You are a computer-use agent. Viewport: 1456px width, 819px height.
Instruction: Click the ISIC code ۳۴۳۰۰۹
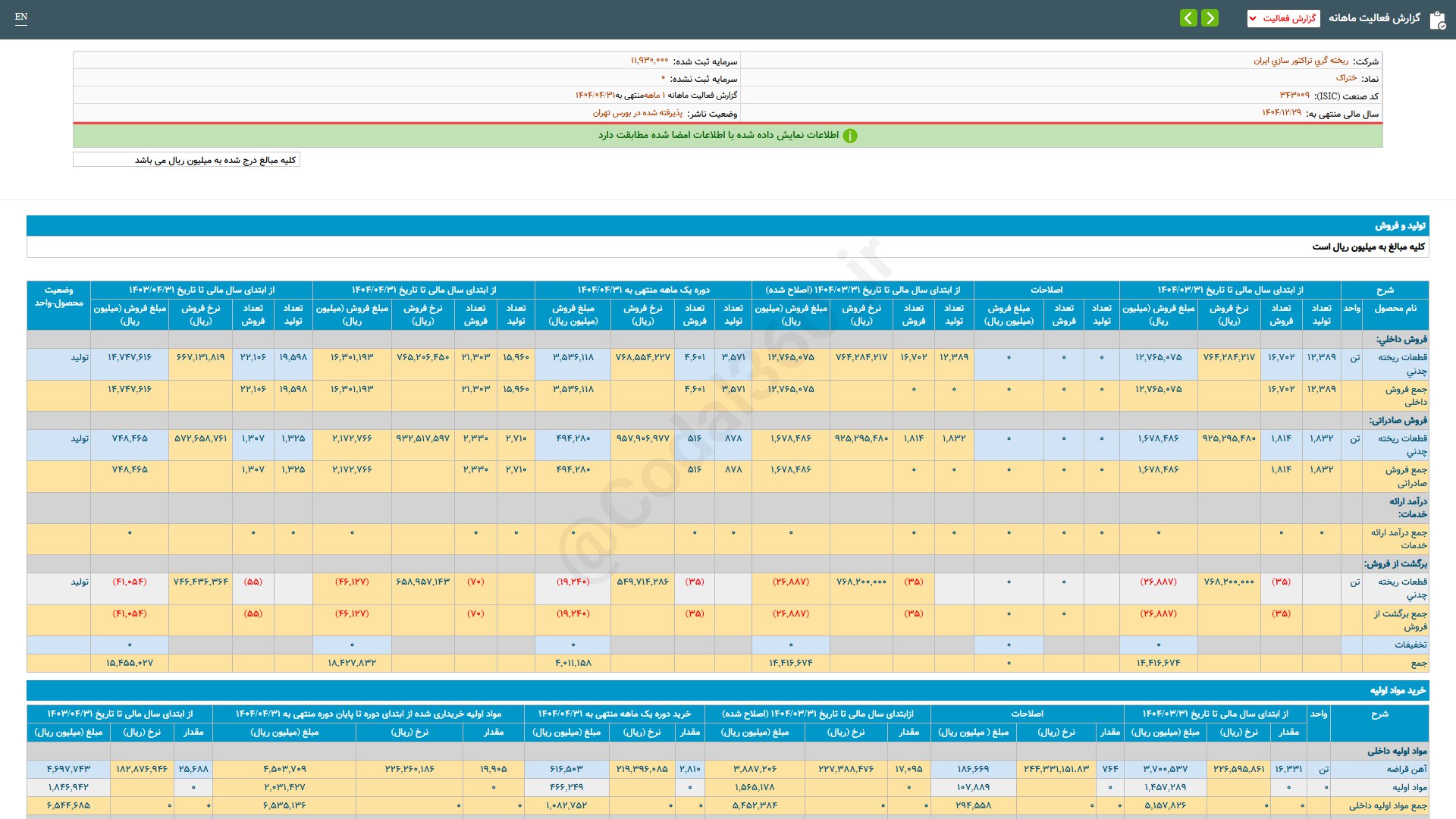(x=1294, y=96)
